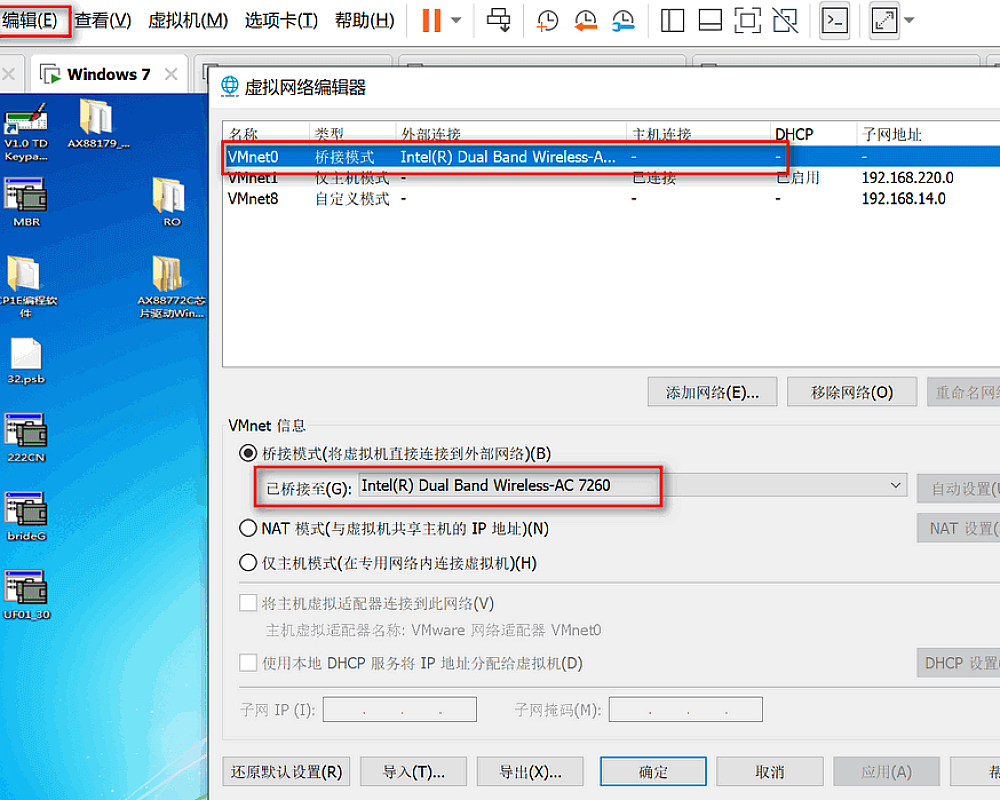Expand the dropdown arrow beside stretch icon
The image size is (1000, 800).
pyautogui.click(x=908, y=20)
